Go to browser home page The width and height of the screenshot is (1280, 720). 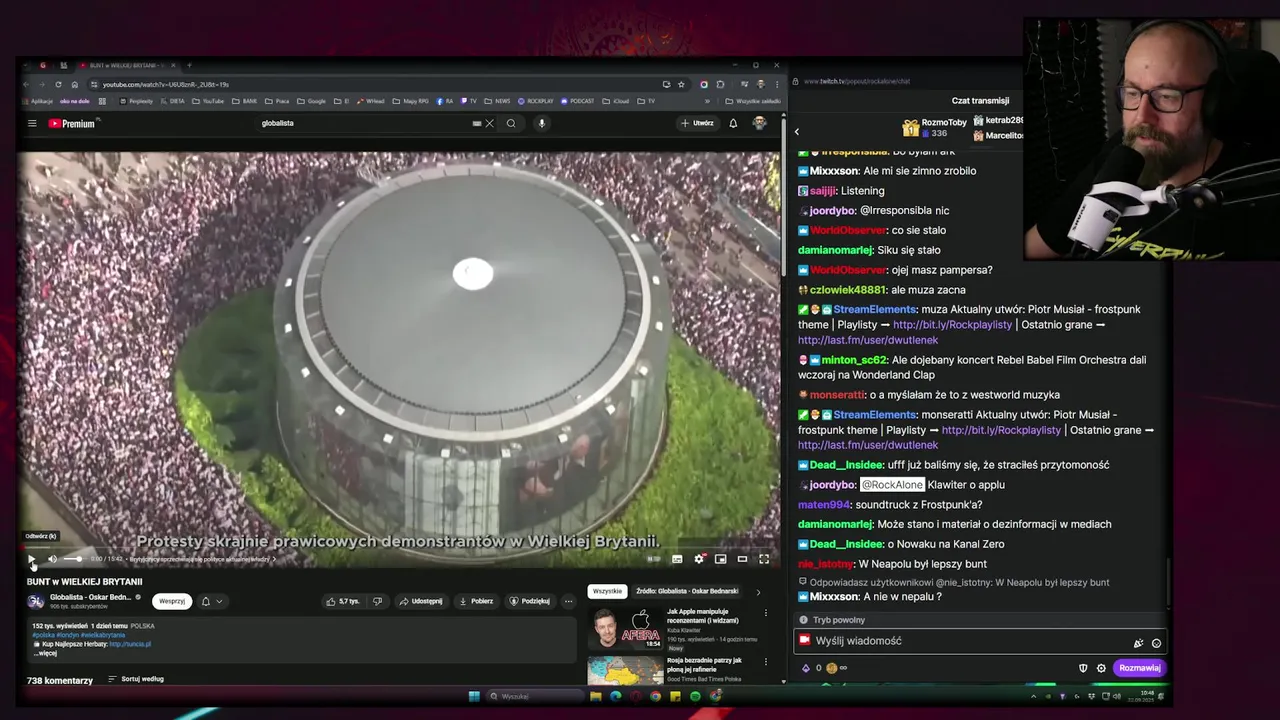click(75, 84)
